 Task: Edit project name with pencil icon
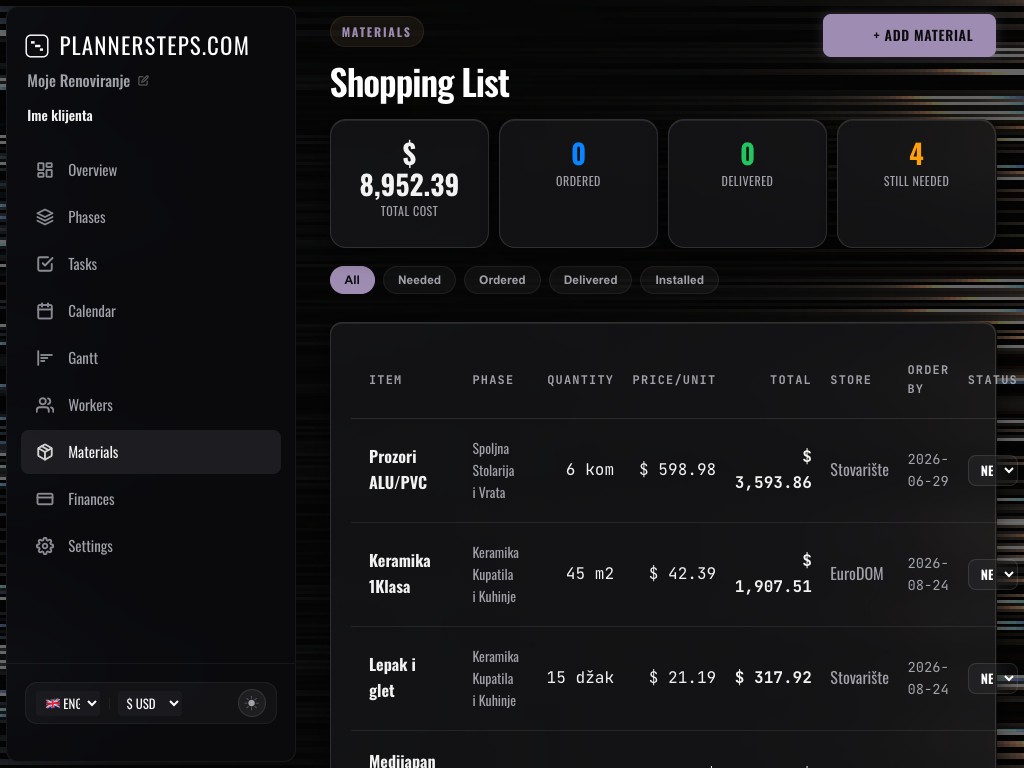(143, 81)
